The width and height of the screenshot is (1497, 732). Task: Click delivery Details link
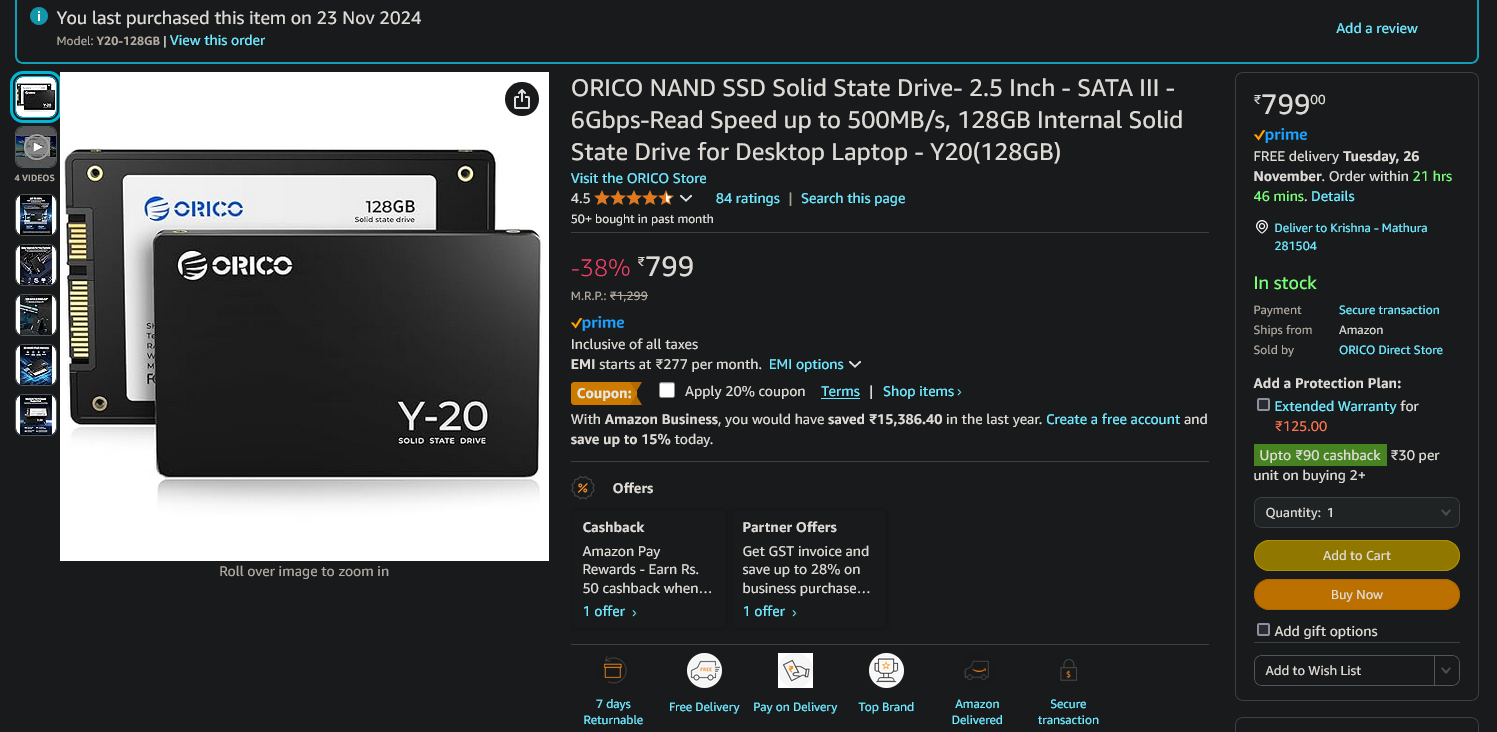click(1333, 196)
